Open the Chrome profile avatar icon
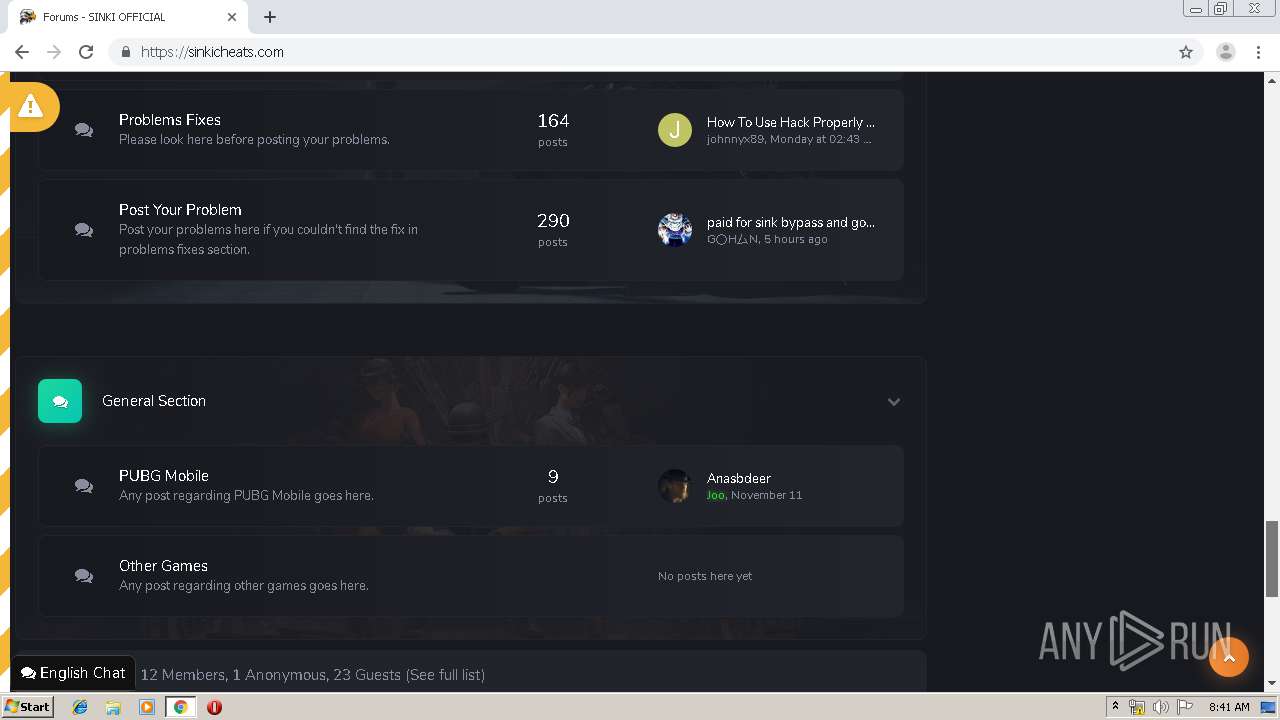The height and width of the screenshot is (720, 1280). [1225, 52]
